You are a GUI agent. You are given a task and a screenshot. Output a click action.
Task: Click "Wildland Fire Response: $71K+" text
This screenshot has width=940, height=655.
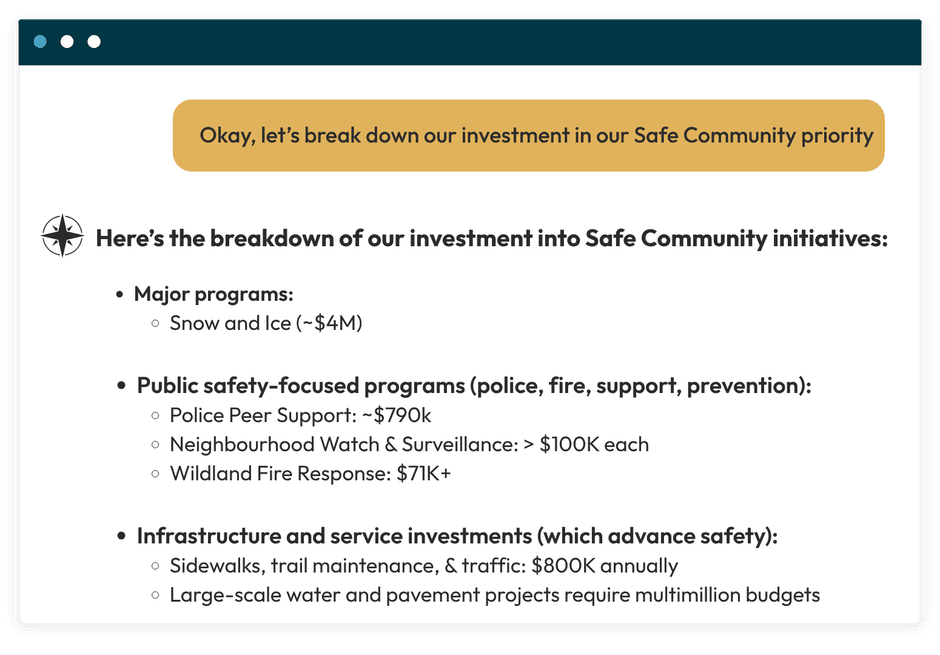point(310,473)
